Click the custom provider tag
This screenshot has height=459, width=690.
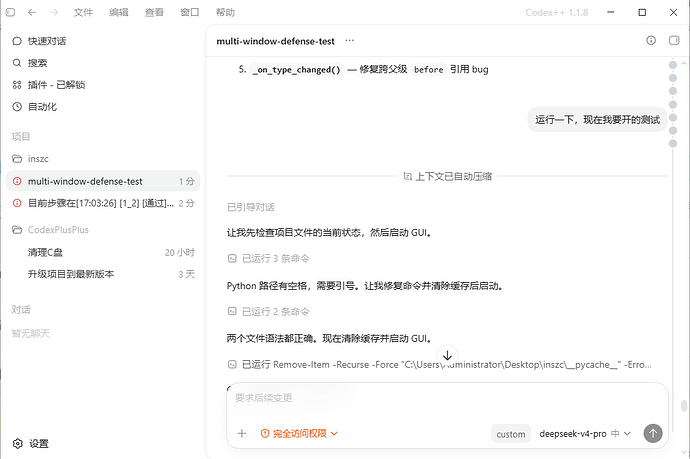511,434
